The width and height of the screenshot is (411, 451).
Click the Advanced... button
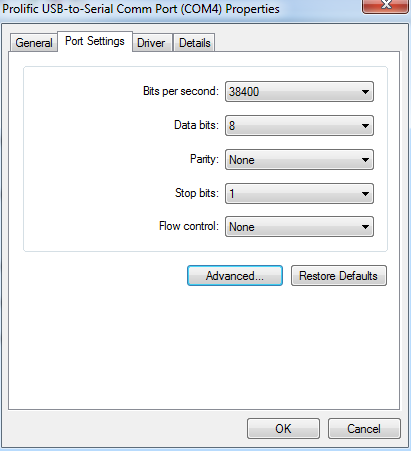coord(235,276)
